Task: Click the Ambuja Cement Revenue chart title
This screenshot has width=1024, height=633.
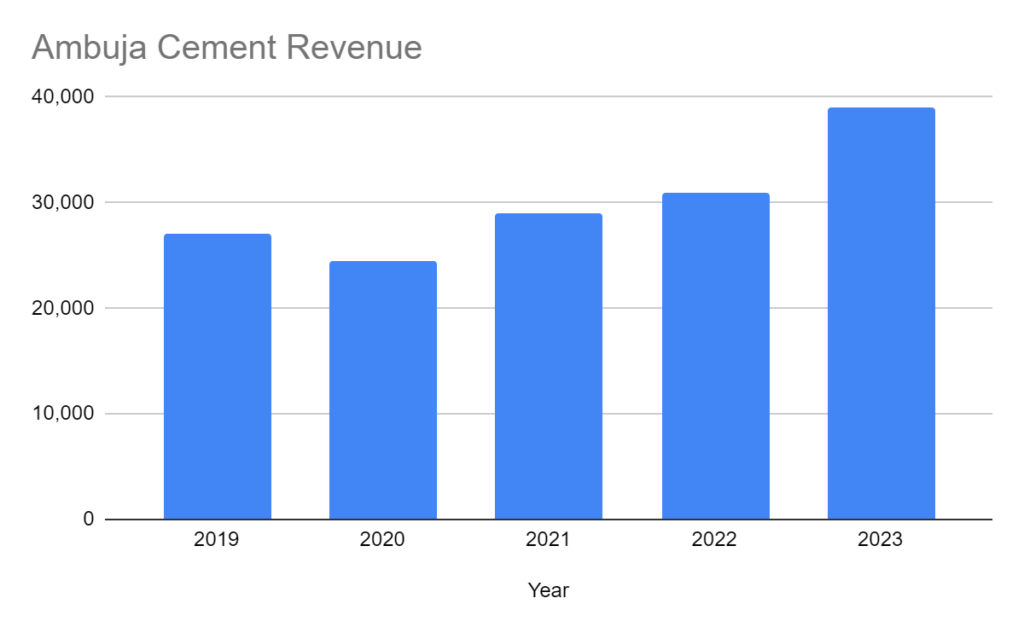Action: tap(227, 47)
